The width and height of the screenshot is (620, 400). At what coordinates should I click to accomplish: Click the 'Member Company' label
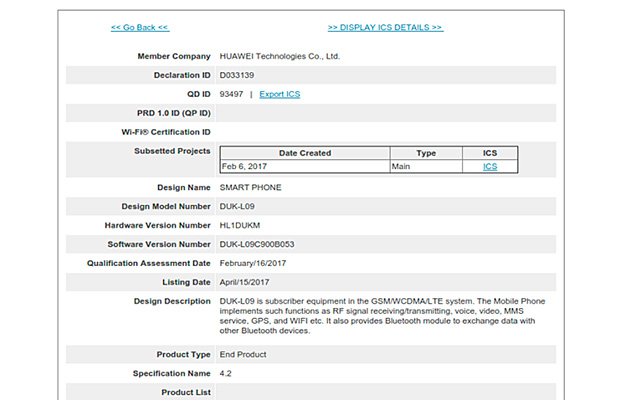tap(174, 56)
